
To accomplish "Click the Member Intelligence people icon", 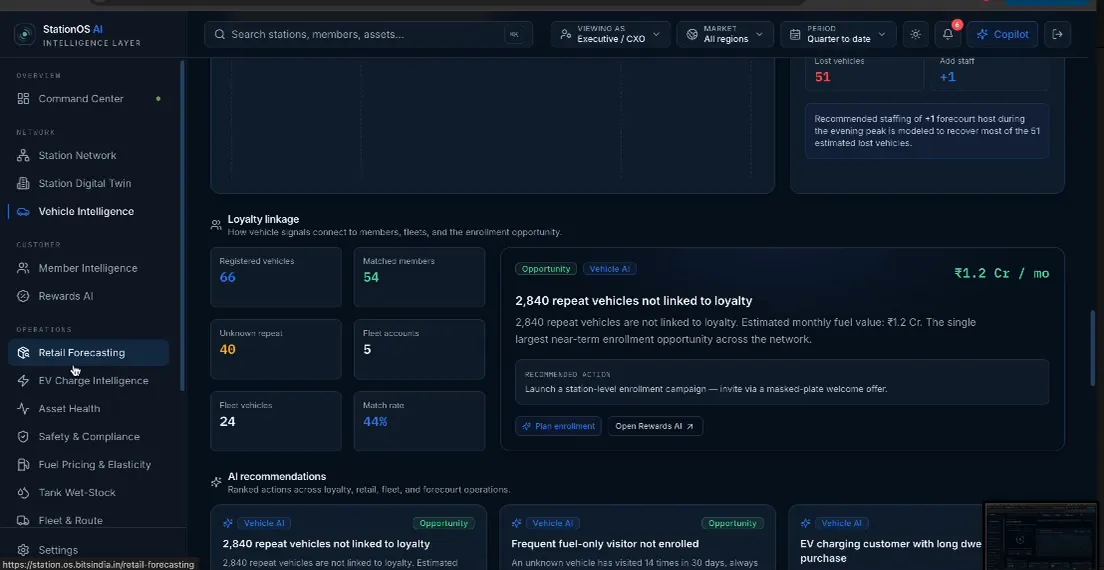I will 23,268.
